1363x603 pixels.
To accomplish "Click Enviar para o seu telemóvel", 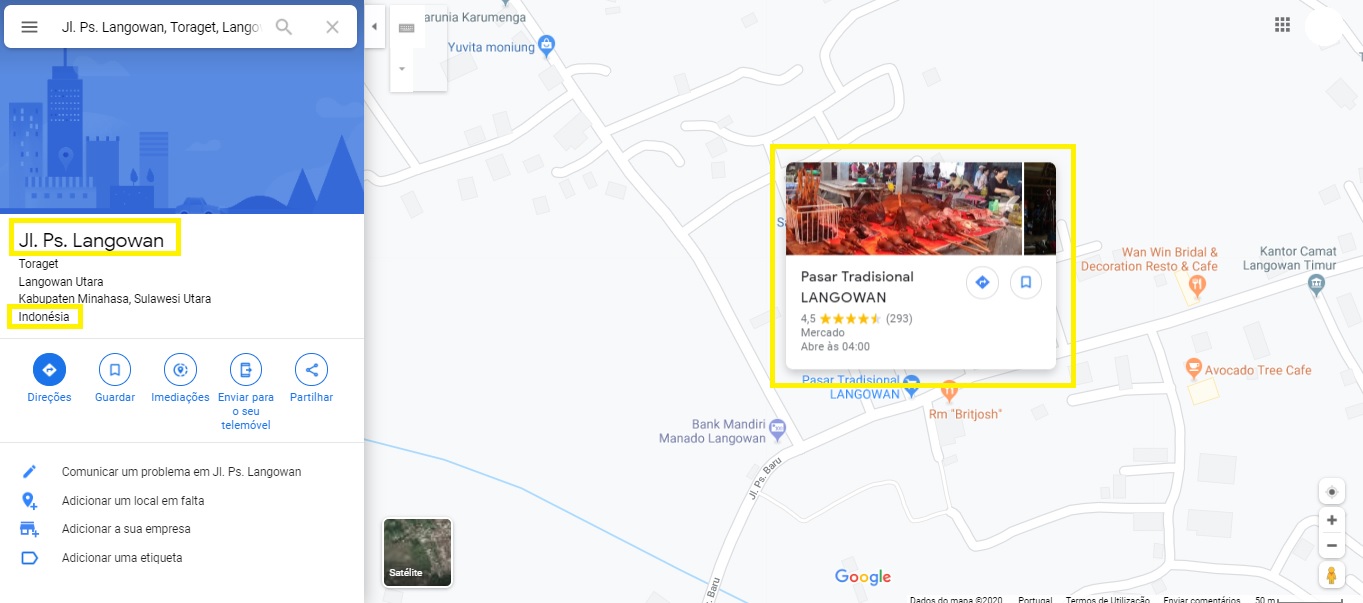I will [x=246, y=370].
